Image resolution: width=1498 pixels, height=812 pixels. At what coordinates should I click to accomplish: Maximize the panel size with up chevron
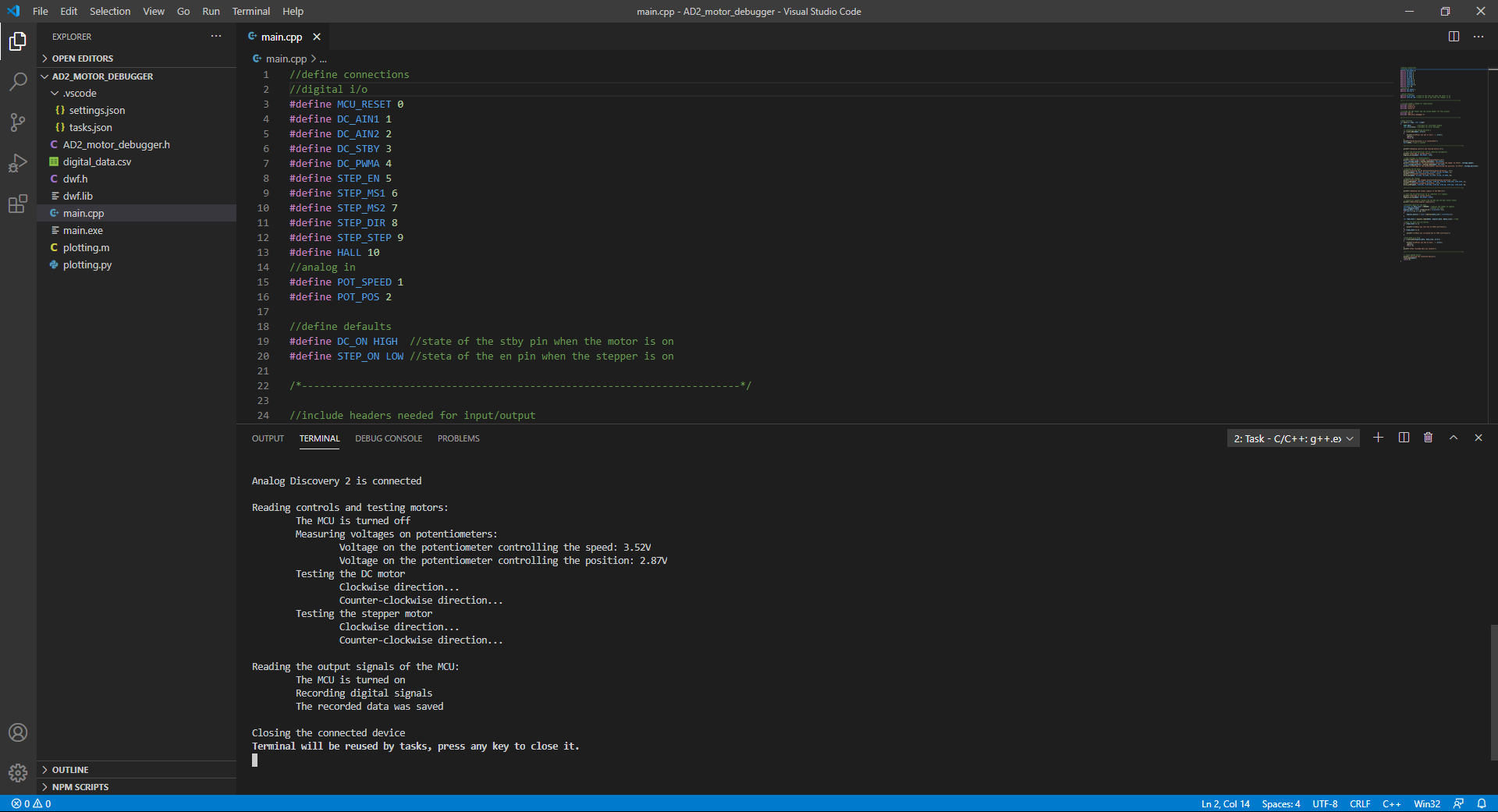(1454, 438)
